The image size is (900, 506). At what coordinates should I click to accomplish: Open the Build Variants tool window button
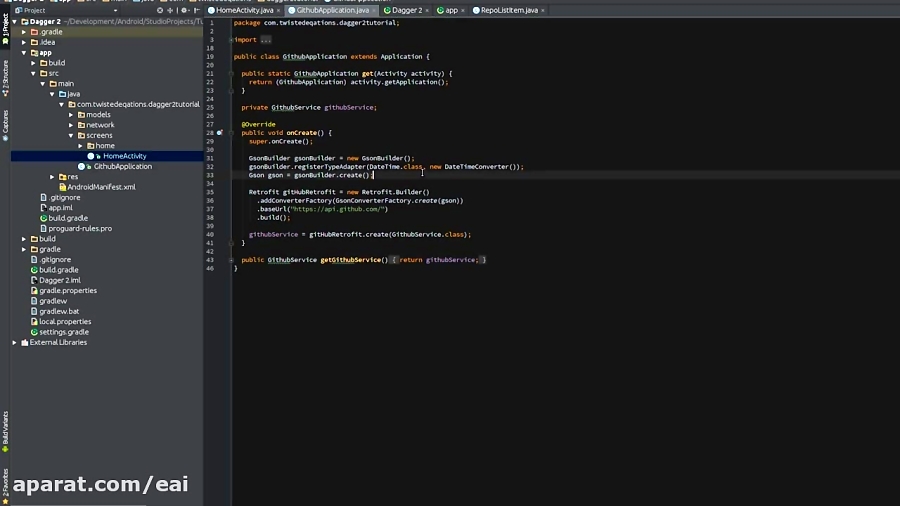(x=5, y=431)
